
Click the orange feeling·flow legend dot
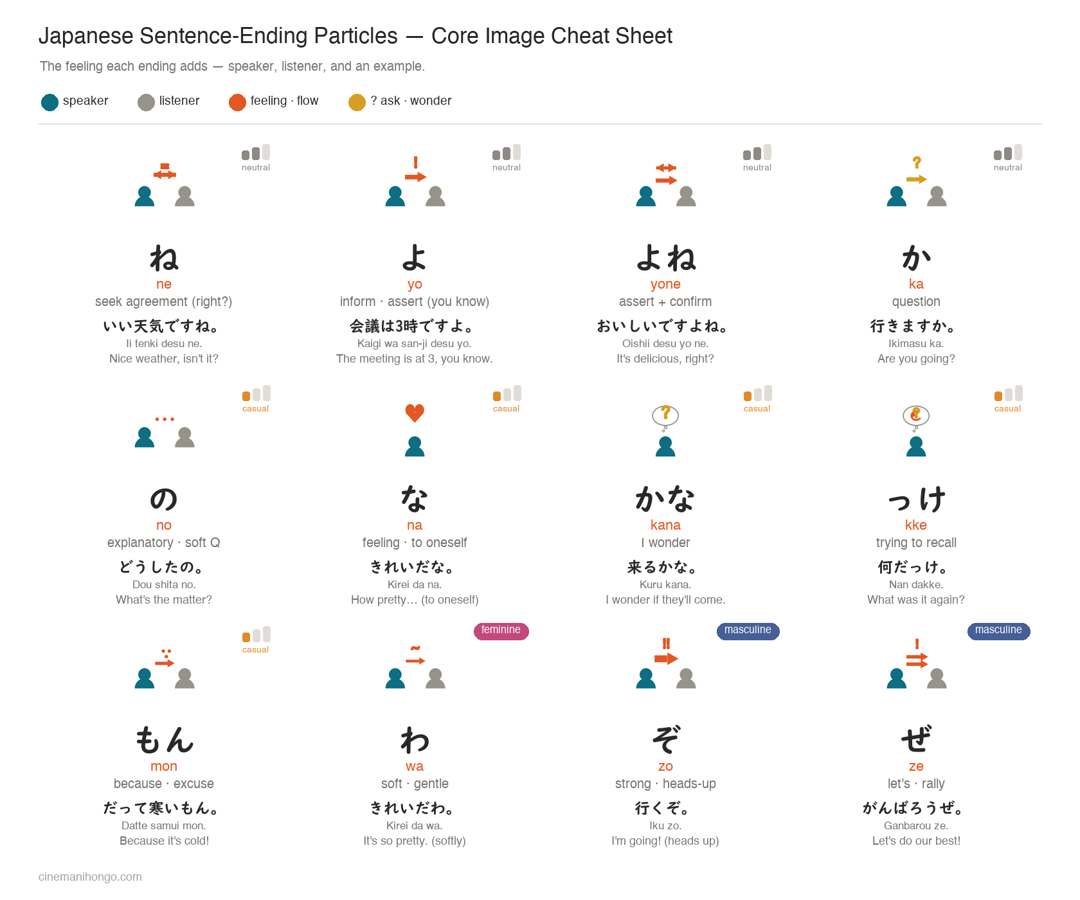[x=238, y=102]
